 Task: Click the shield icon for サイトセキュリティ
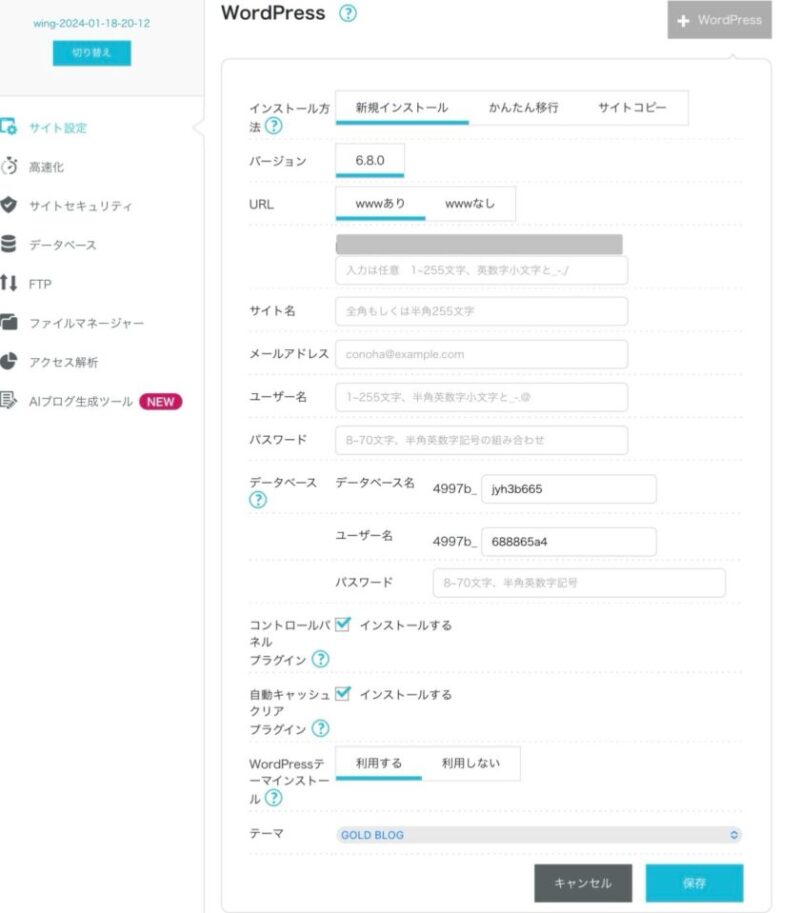(x=9, y=205)
